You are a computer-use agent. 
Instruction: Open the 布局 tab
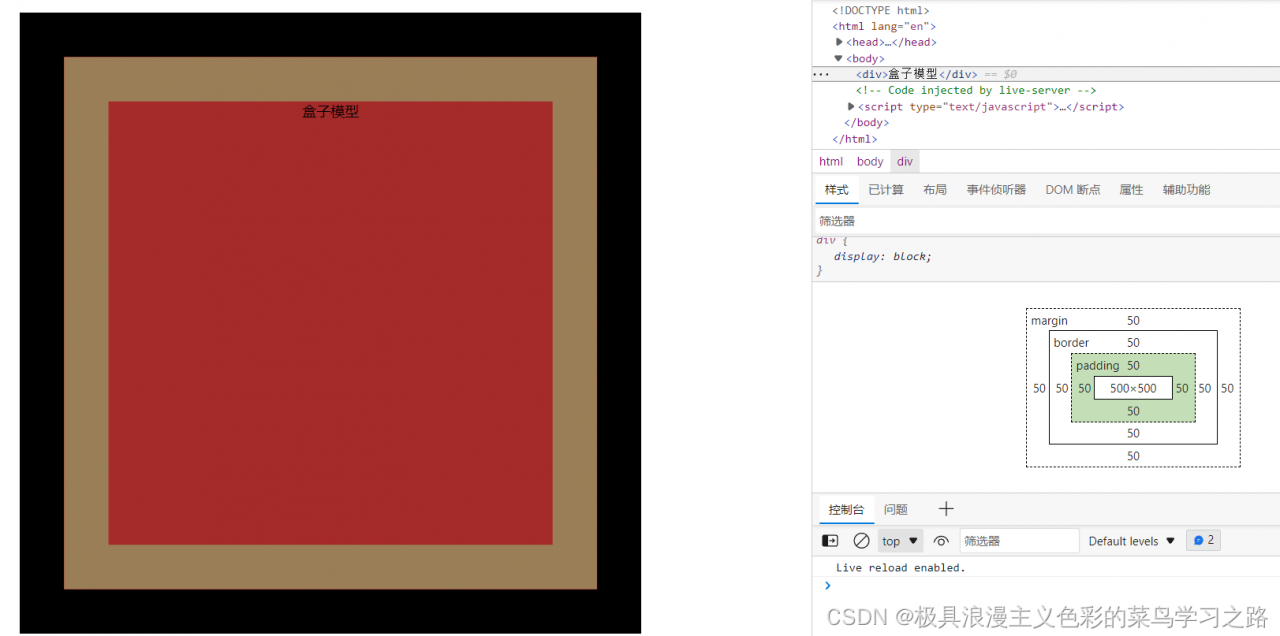[935, 189]
